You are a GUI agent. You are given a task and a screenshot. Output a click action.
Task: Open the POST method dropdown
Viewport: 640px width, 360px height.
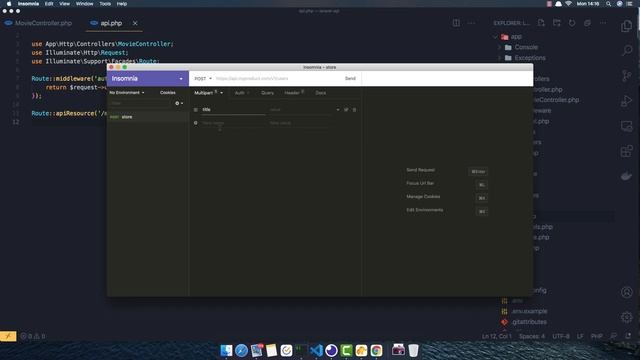pyautogui.click(x=203, y=78)
